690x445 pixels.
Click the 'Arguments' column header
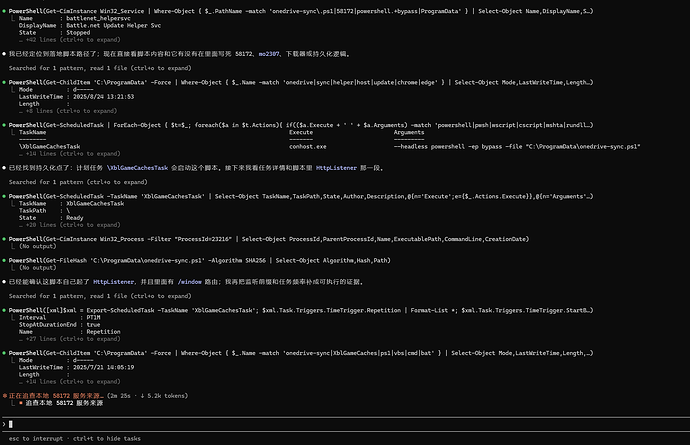(x=409, y=132)
